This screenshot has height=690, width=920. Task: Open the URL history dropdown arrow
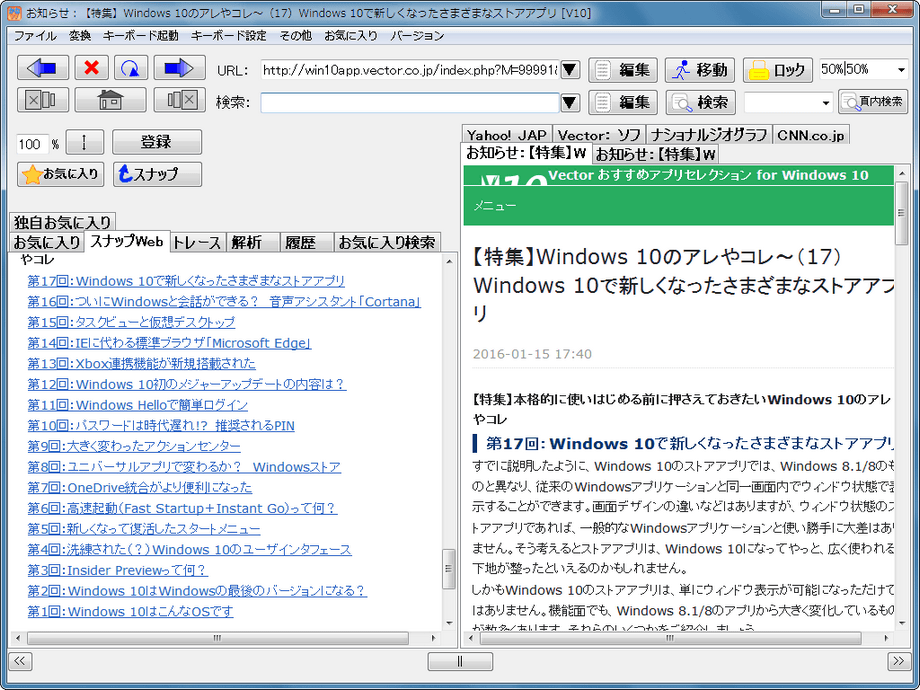tap(570, 70)
